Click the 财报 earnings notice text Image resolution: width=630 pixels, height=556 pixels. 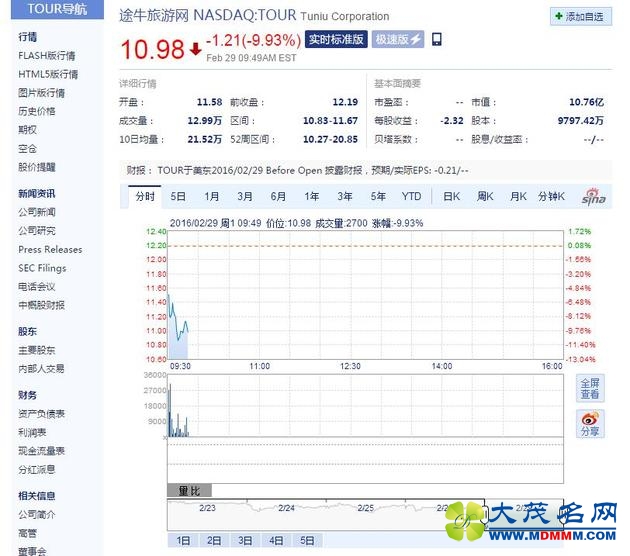click(x=297, y=170)
